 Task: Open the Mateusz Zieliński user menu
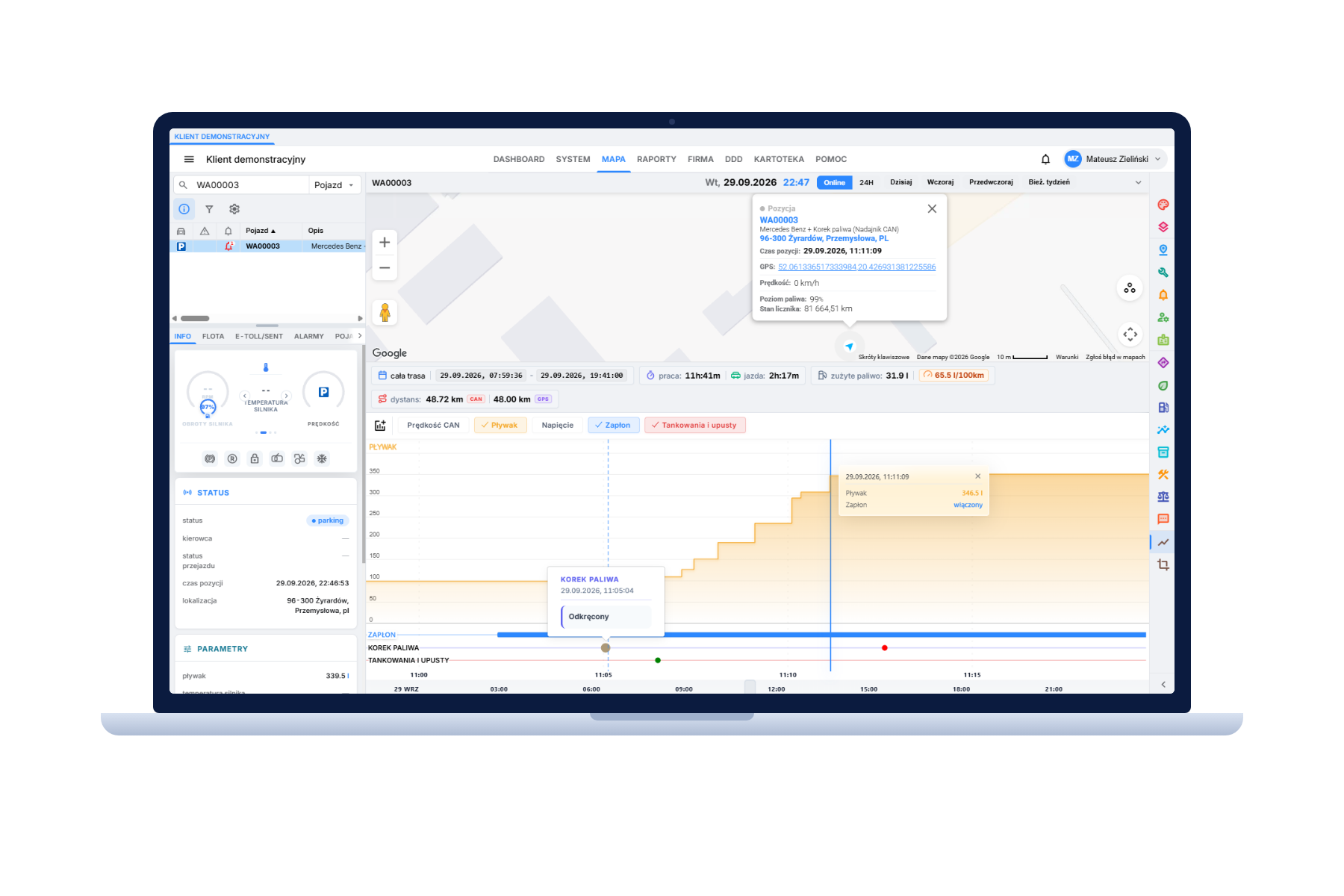point(1115,159)
